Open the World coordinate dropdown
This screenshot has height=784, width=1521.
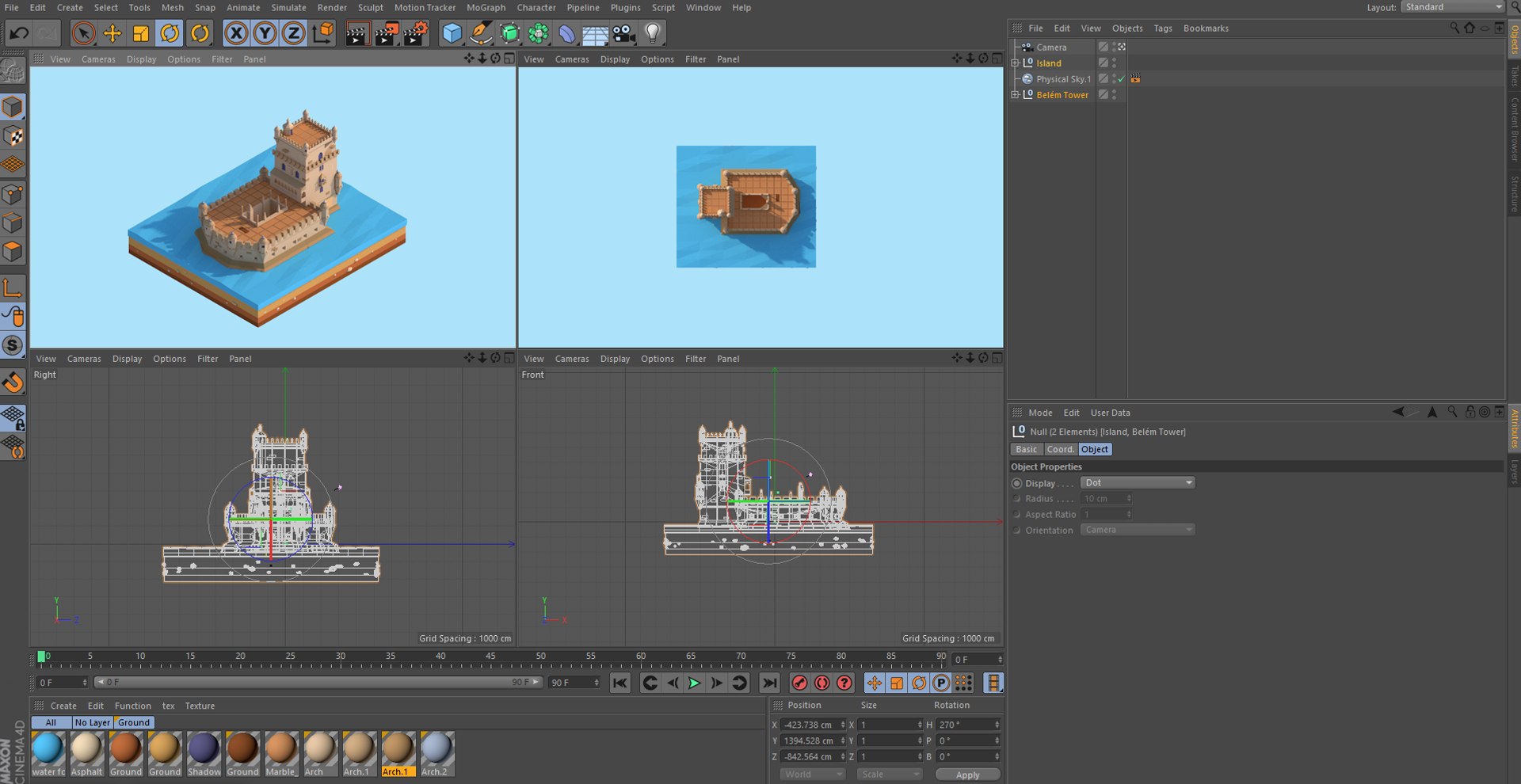click(812, 774)
